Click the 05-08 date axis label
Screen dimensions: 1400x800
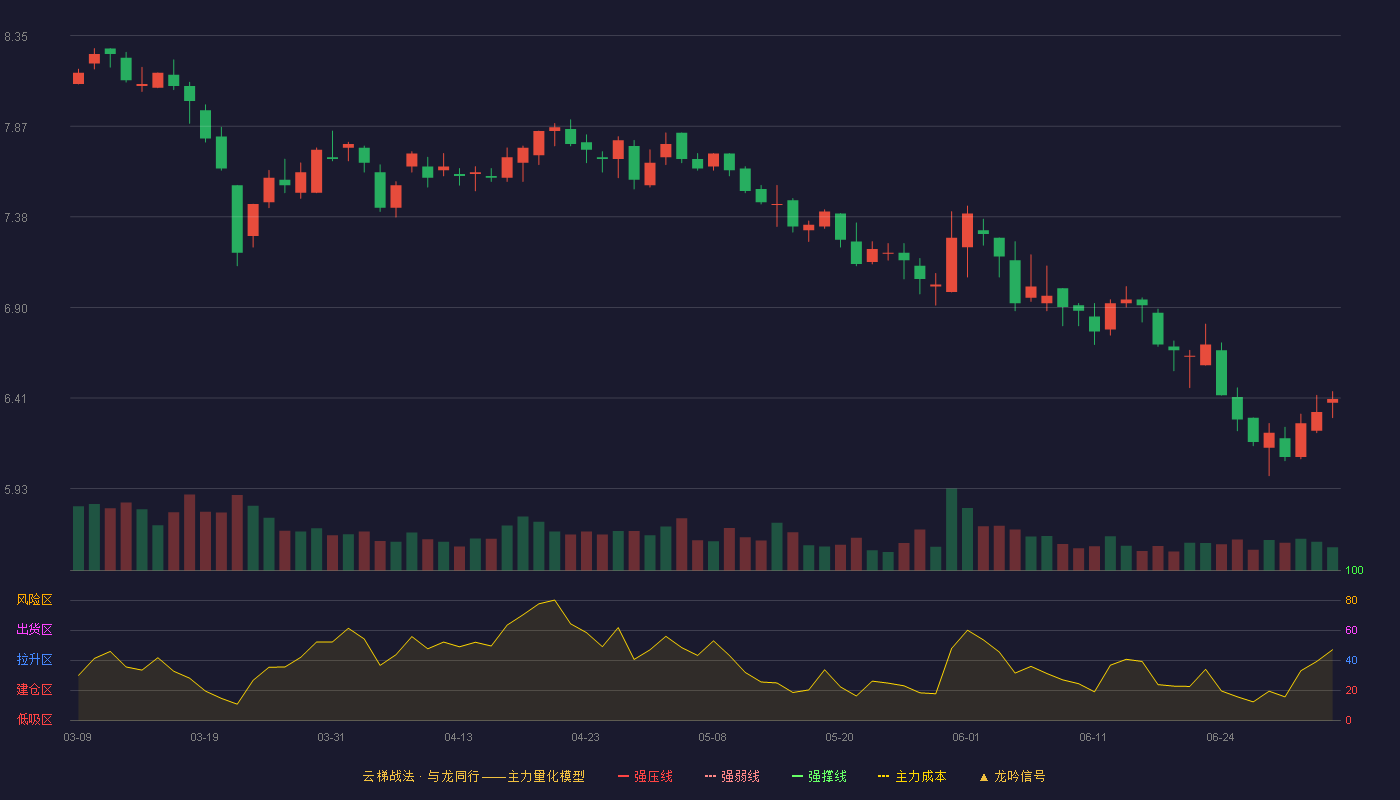712,737
